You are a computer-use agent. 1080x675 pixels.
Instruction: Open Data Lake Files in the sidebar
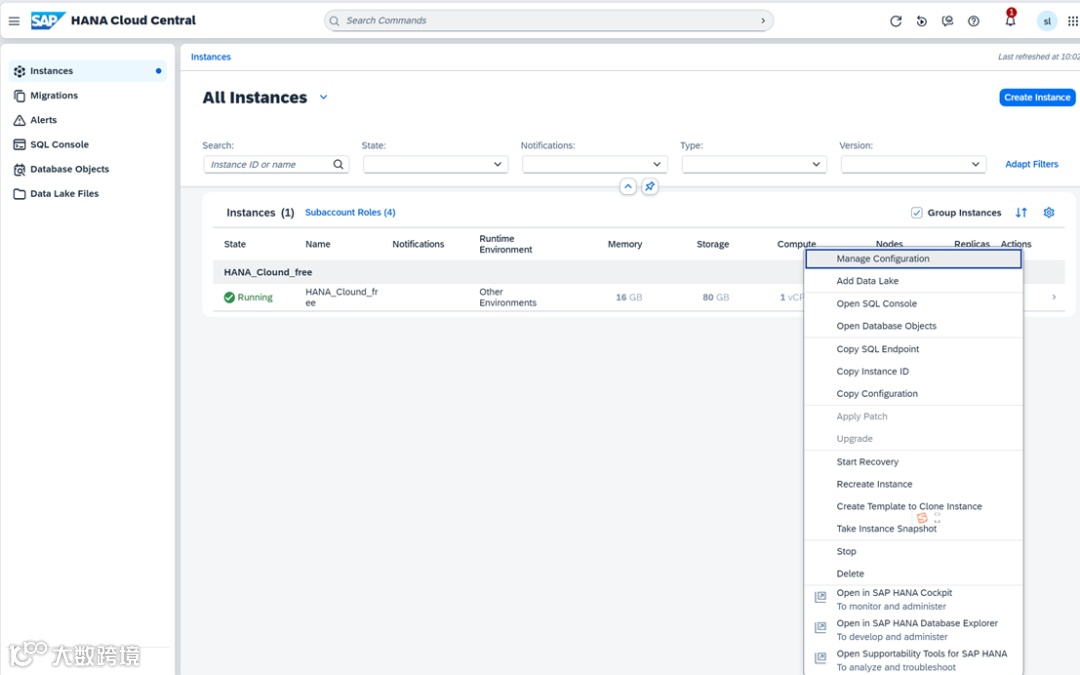tap(88, 194)
